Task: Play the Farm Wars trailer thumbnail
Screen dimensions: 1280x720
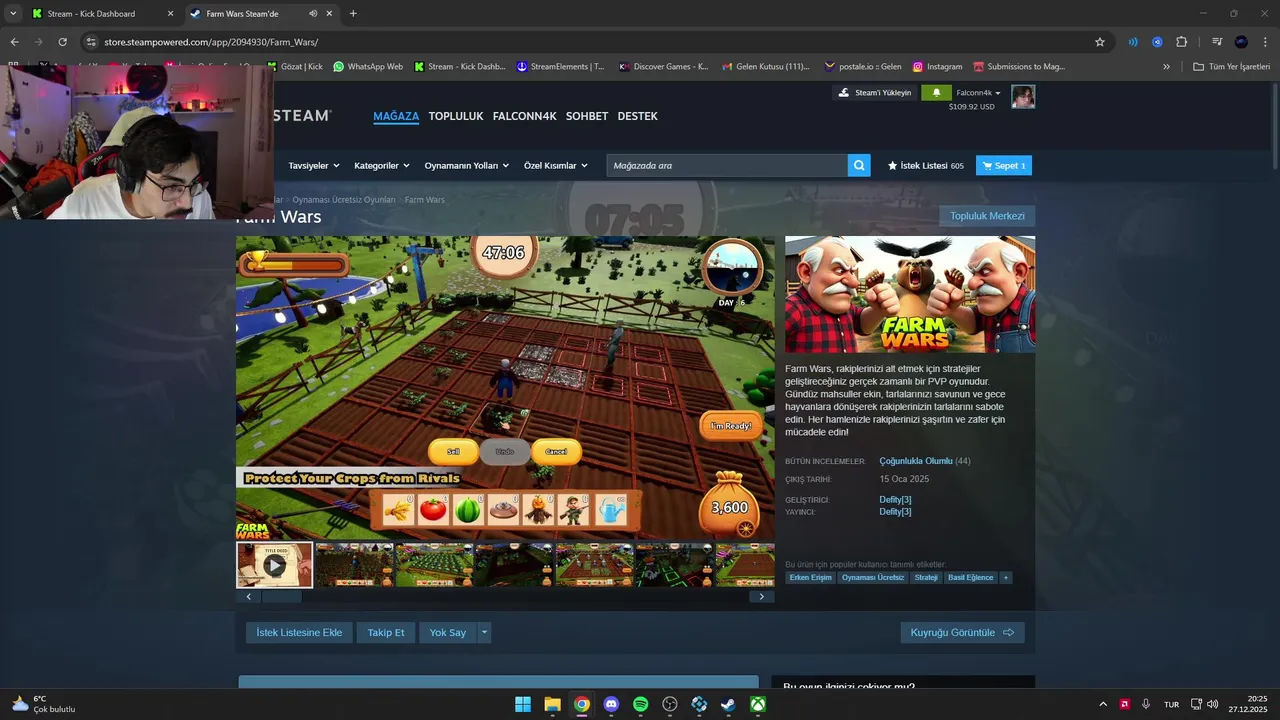Action: tap(275, 565)
